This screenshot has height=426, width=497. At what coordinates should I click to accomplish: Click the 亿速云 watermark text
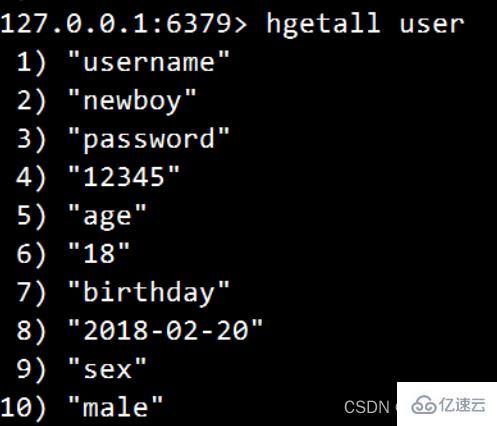click(x=462, y=405)
